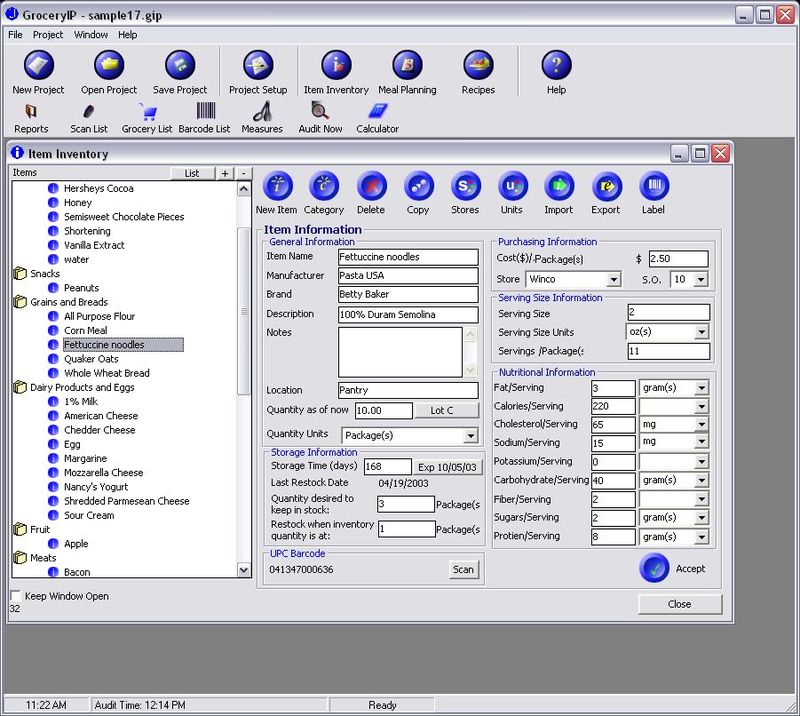Open the Project Setup tool
This screenshot has width=800, height=716.
[x=258, y=65]
